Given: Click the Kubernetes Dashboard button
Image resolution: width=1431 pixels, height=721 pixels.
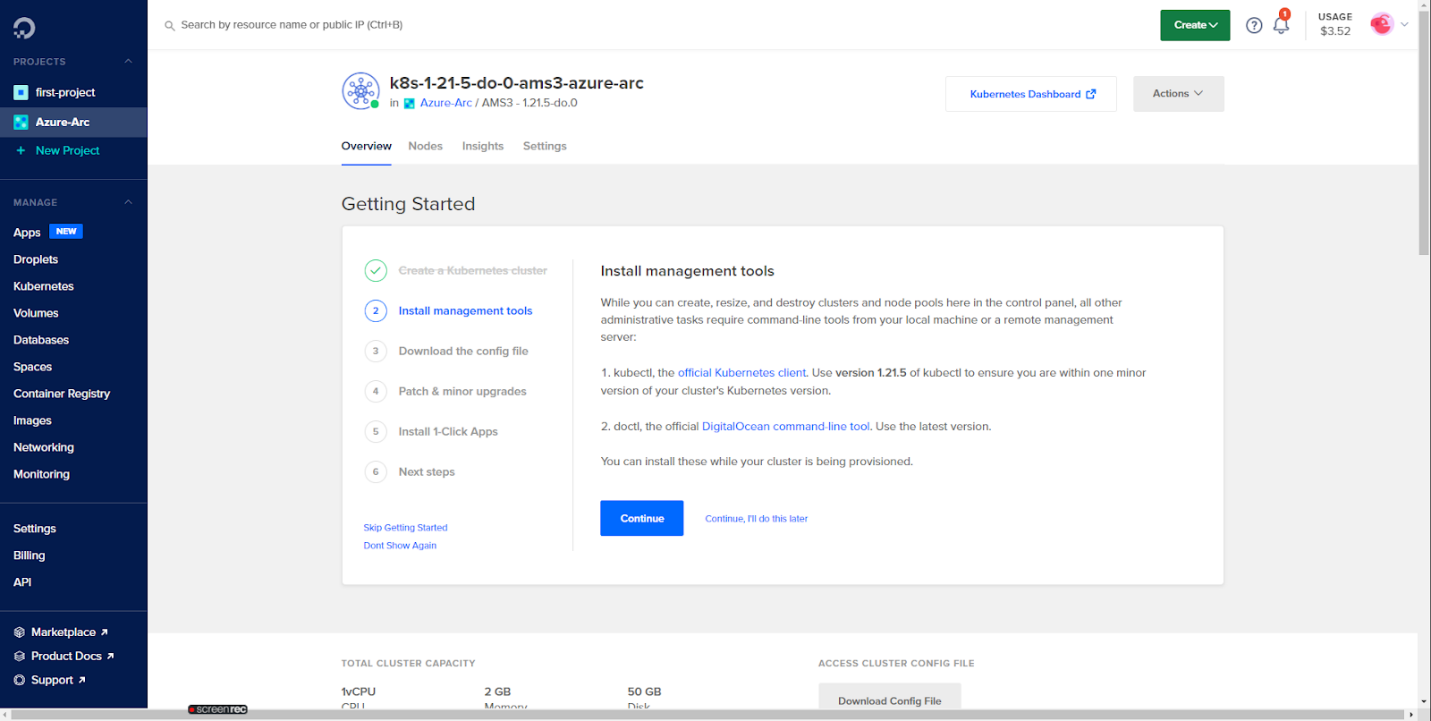Looking at the screenshot, I should point(1031,94).
